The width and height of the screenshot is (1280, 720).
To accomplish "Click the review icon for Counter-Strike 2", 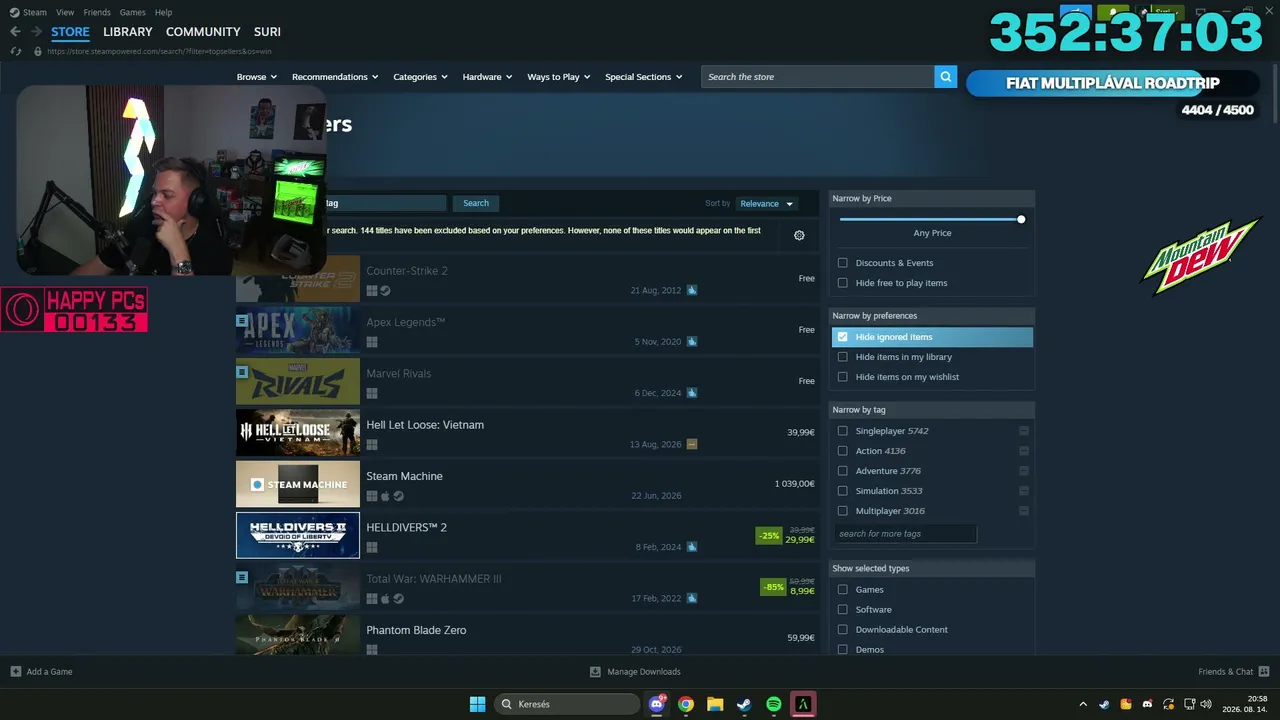I will point(692,290).
